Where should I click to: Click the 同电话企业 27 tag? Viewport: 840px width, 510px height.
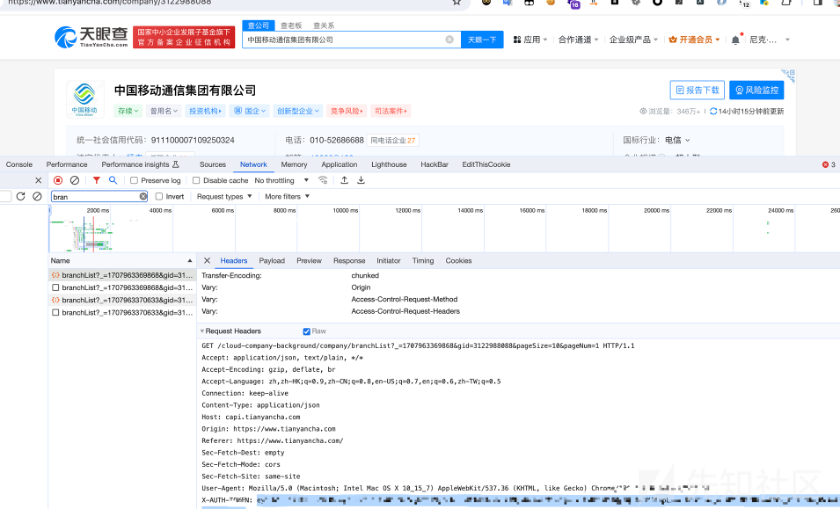click(x=393, y=140)
